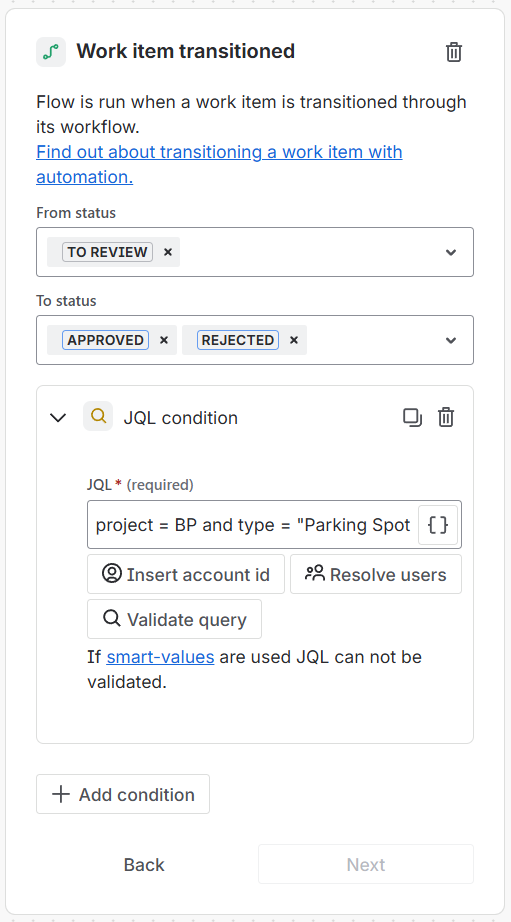Click the JQL condition heading
Screen dimensions: 511x922
(181, 418)
